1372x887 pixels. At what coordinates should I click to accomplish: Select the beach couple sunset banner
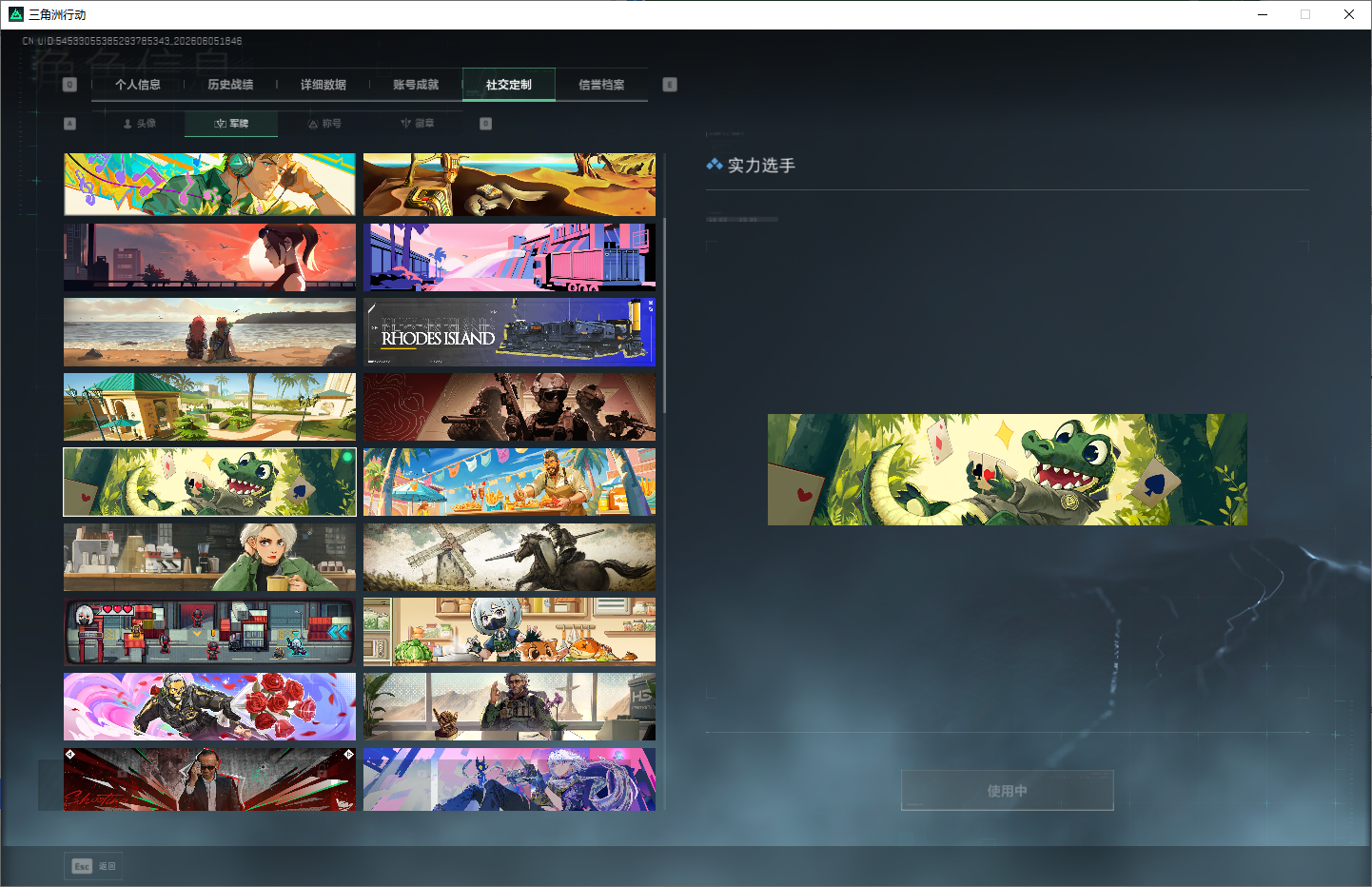[x=209, y=332]
